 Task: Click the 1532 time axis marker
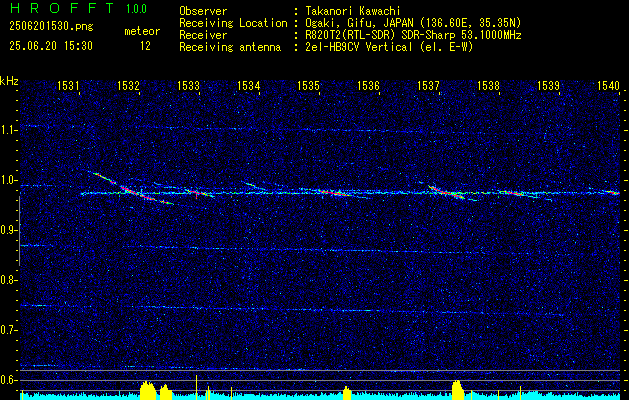click(x=128, y=85)
